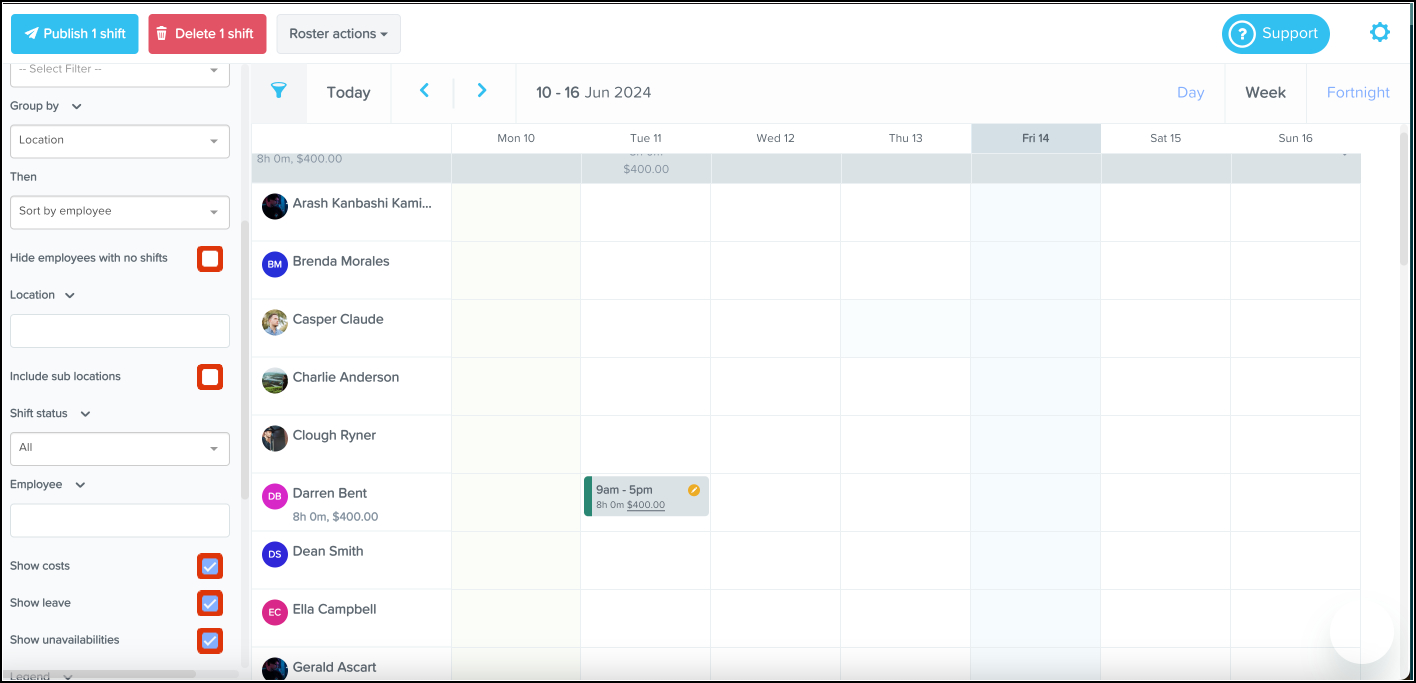The width and height of the screenshot is (1416, 683).
Task: Click Darren Bent's DB avatar
Action: pos(275,496)
